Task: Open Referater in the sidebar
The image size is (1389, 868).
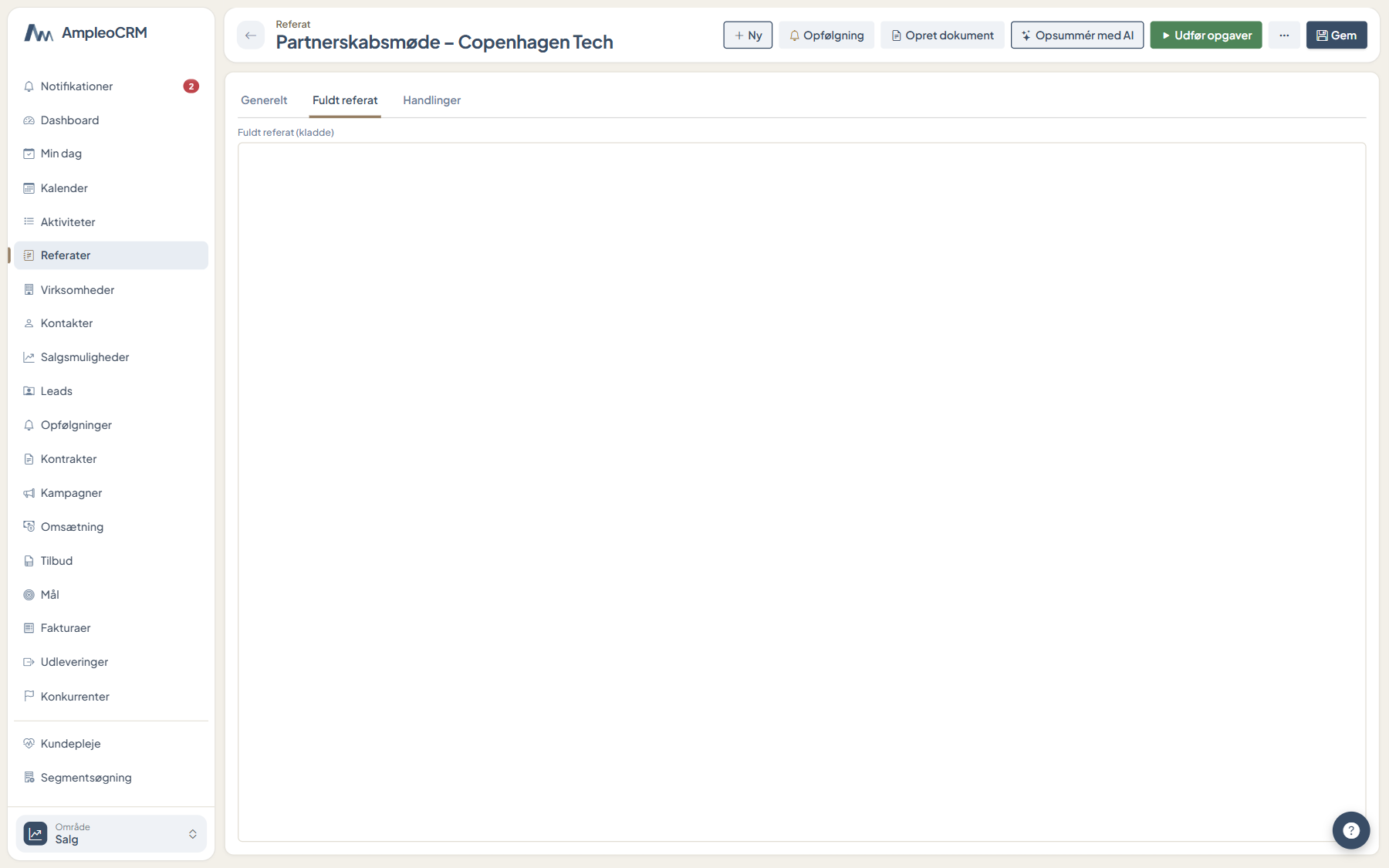Action: coord(111,255)
